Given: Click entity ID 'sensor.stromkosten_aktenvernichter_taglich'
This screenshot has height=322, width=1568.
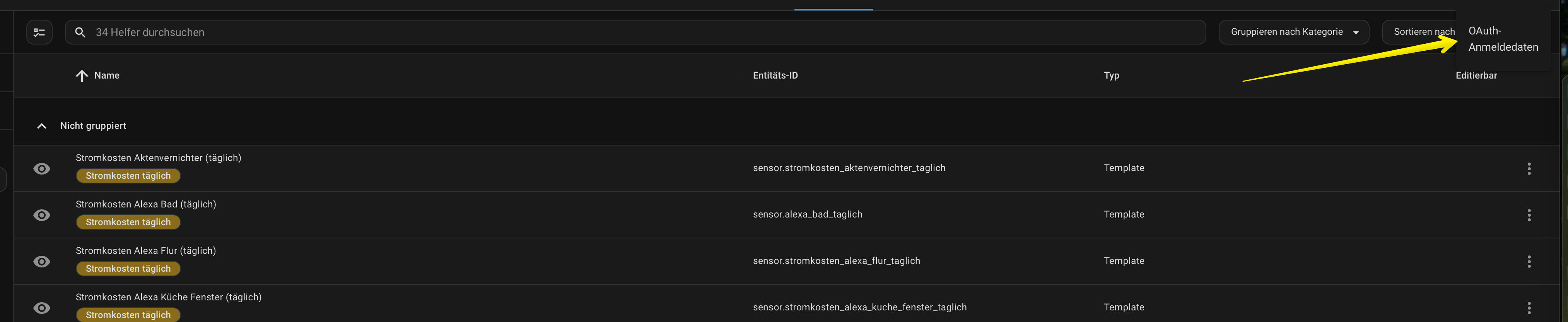Looking at the screenshot, I should (x=849, y=168).
